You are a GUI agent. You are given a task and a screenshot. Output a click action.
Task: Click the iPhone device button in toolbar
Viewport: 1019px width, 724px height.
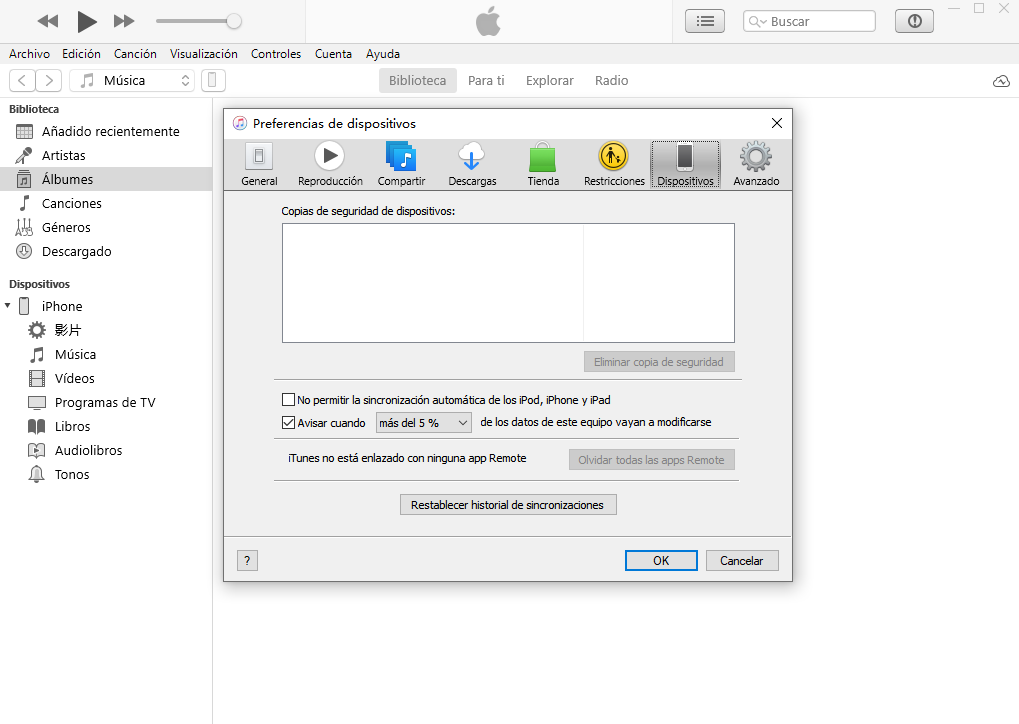[x=214, y=81]
